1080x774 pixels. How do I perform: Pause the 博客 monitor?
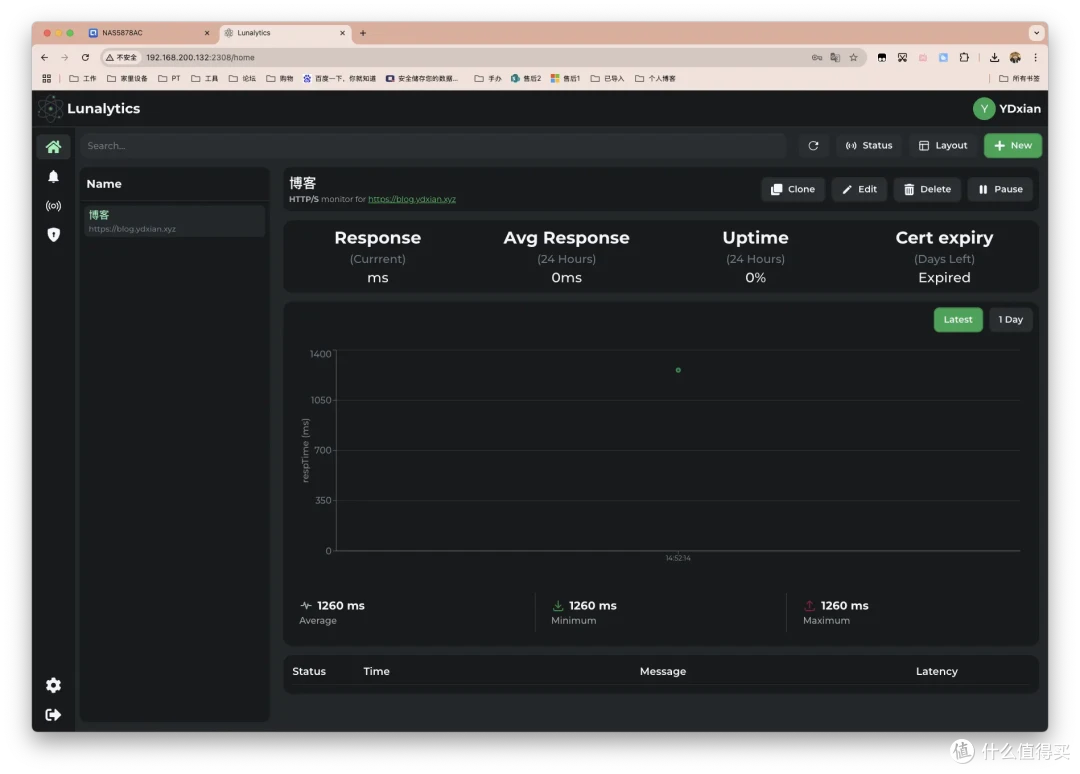pos(1000,189)
